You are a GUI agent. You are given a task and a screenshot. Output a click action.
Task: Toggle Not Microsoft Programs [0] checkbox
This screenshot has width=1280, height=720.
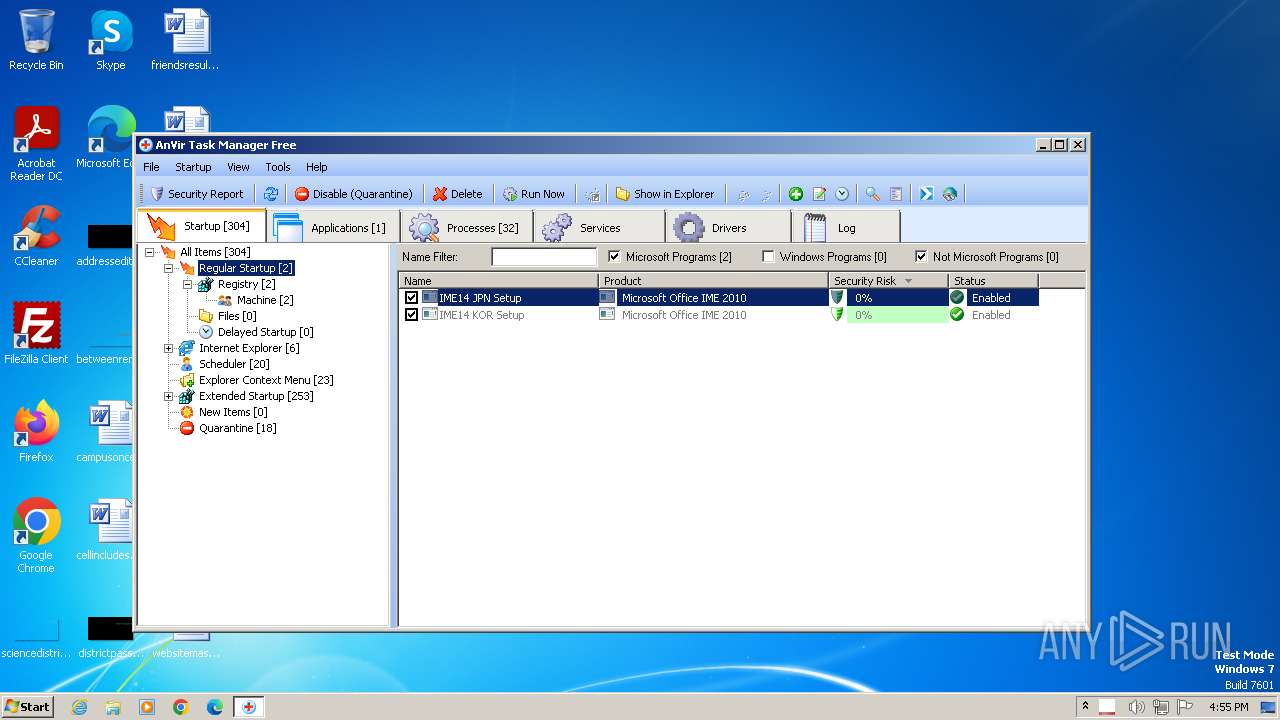(x=921, y=257)
